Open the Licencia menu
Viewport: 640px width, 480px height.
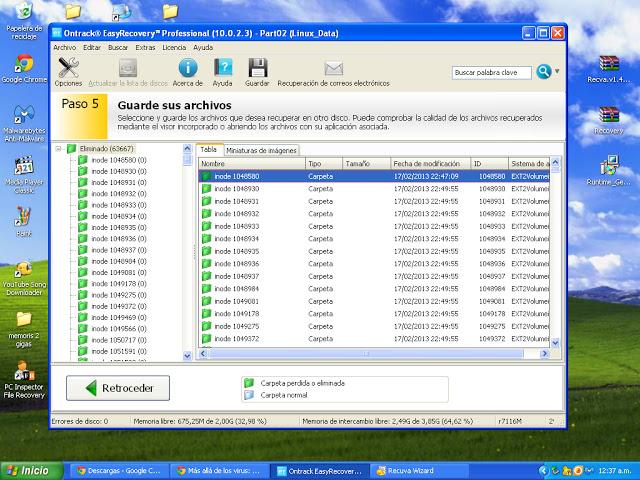pyautogui.click(x=173, y=47)
